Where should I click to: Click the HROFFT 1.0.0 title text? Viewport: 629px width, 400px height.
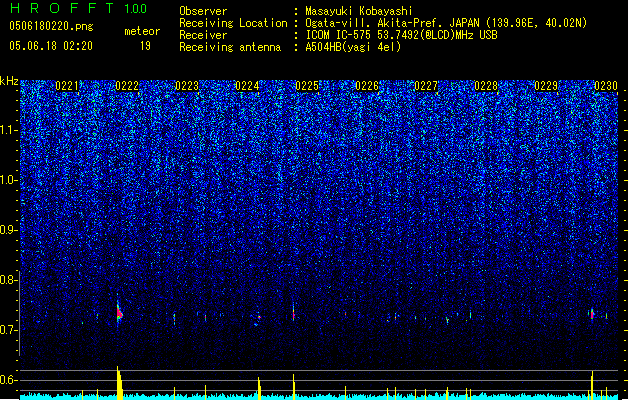[79, 8]
